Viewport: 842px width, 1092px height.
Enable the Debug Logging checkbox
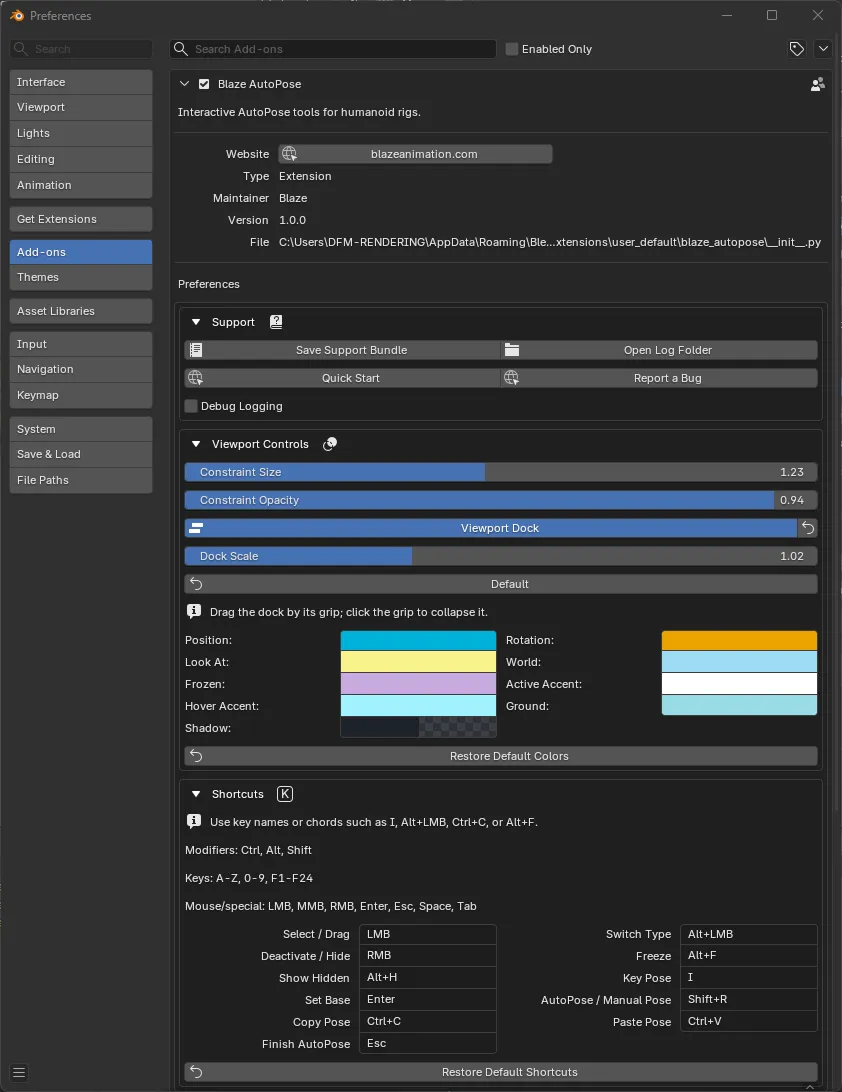click(x=191, y=406)
